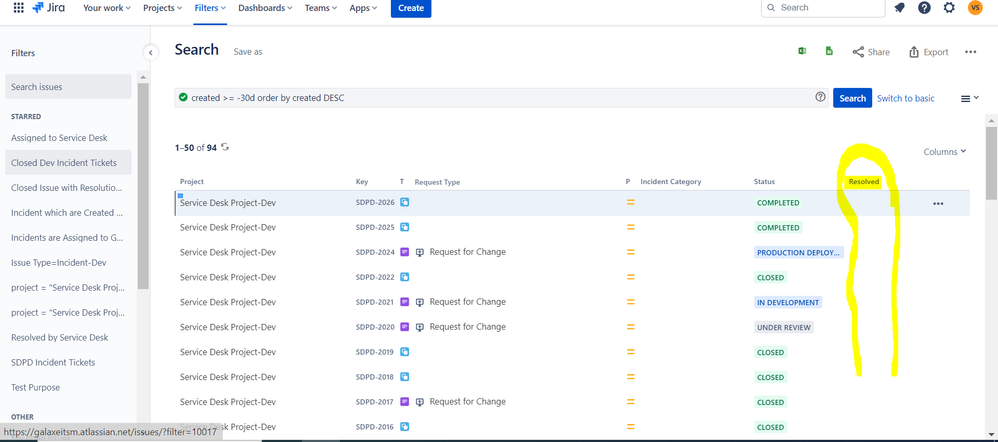Open the VS user profile avatar
Viewport: 998px width, 442px height.
click(x=974, y=8)
